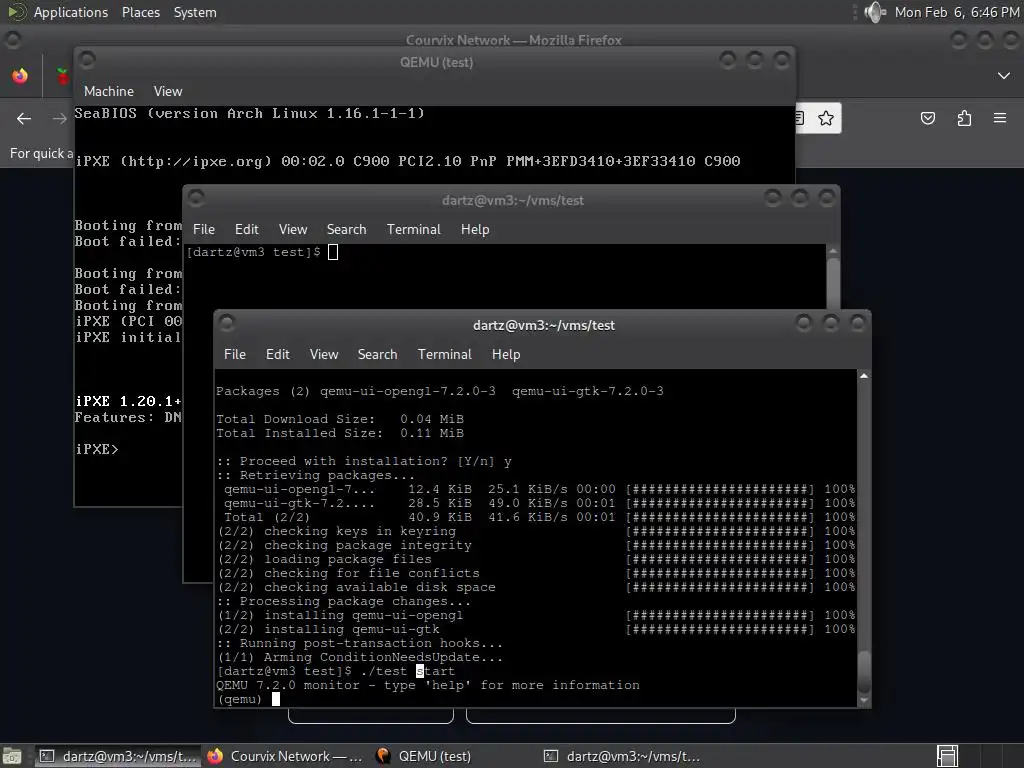Viewport: 1024px width, 768px height.
Task: Click front terminal title dartz@vm3:~/vms/test
Action: tap(543, 325)
